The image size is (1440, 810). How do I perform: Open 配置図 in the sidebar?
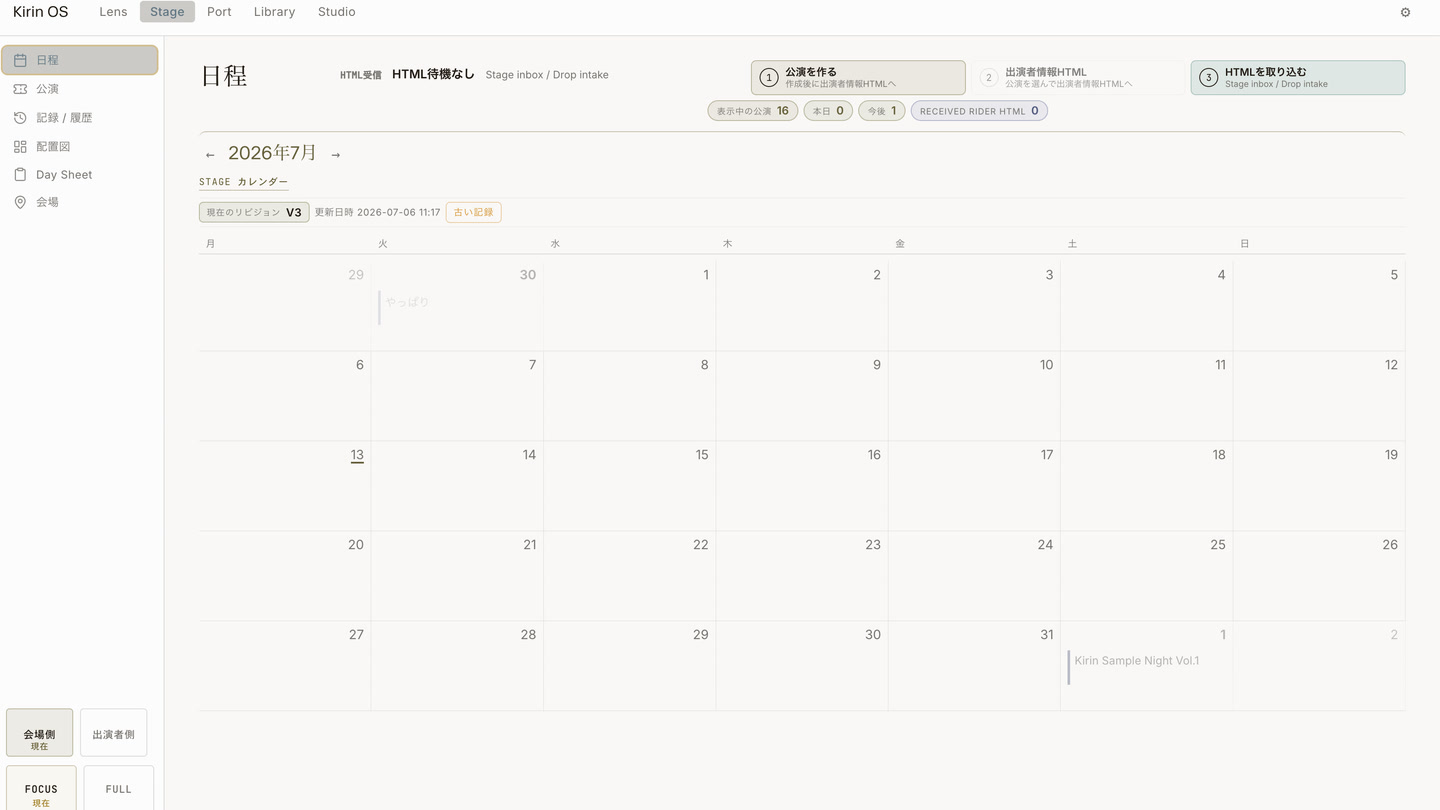point(79,146)
